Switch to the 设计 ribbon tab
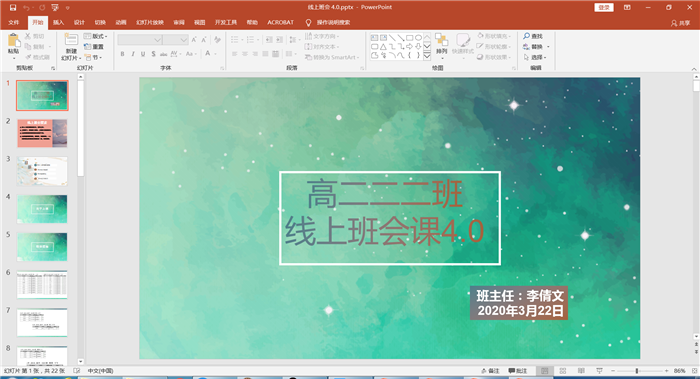 pos(79,22)
